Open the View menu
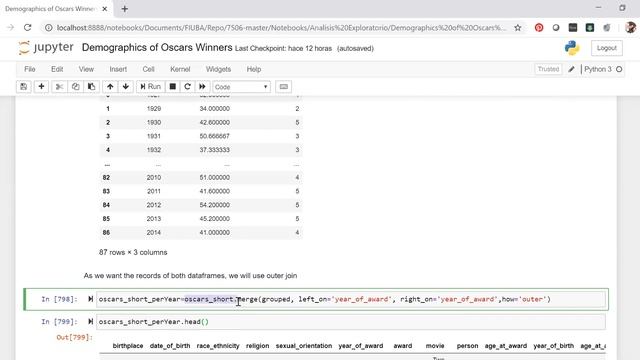This screenshot has height=360, width=640. pos(86,69)
